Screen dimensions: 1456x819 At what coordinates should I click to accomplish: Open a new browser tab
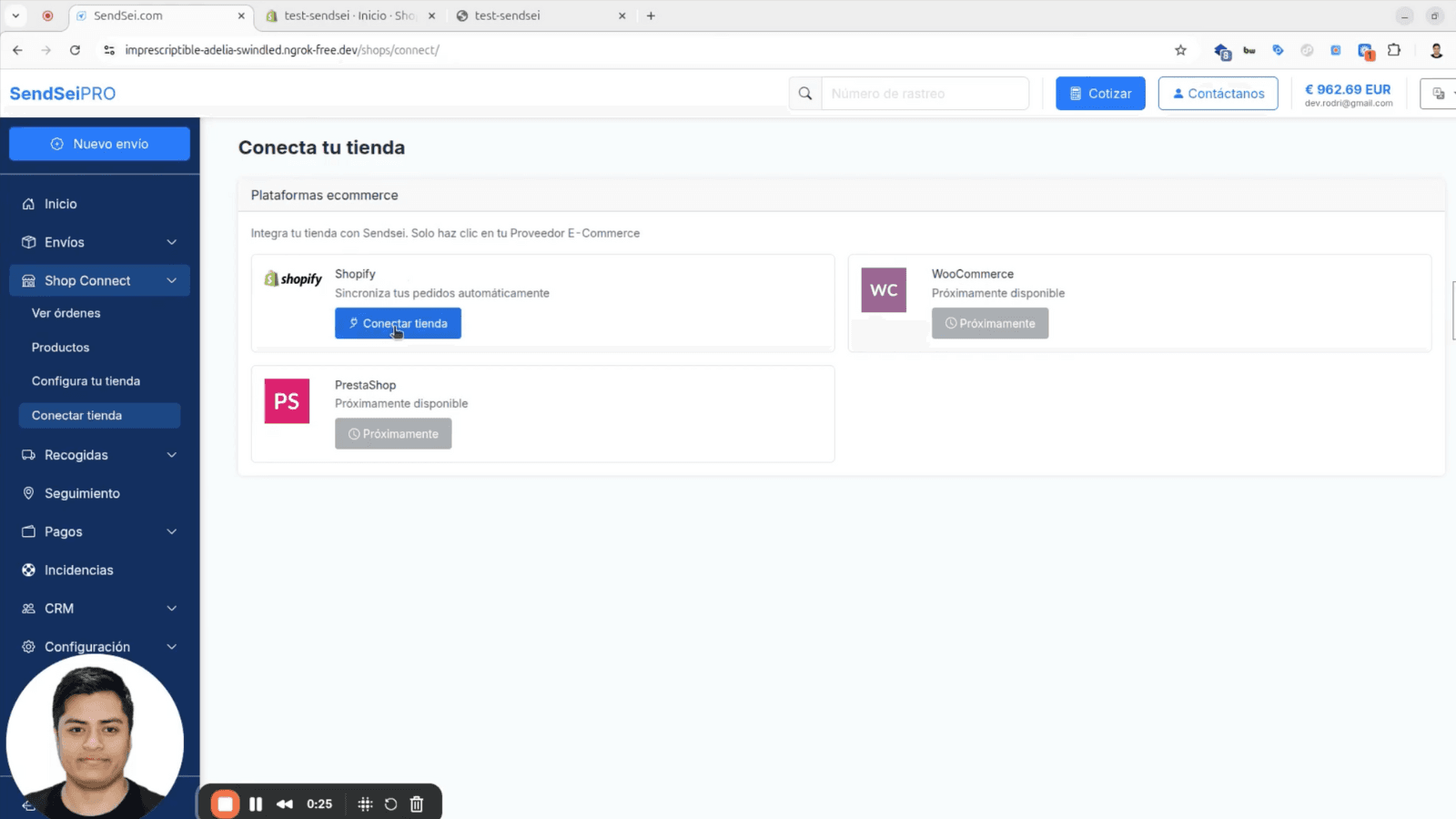pos(651,15)
